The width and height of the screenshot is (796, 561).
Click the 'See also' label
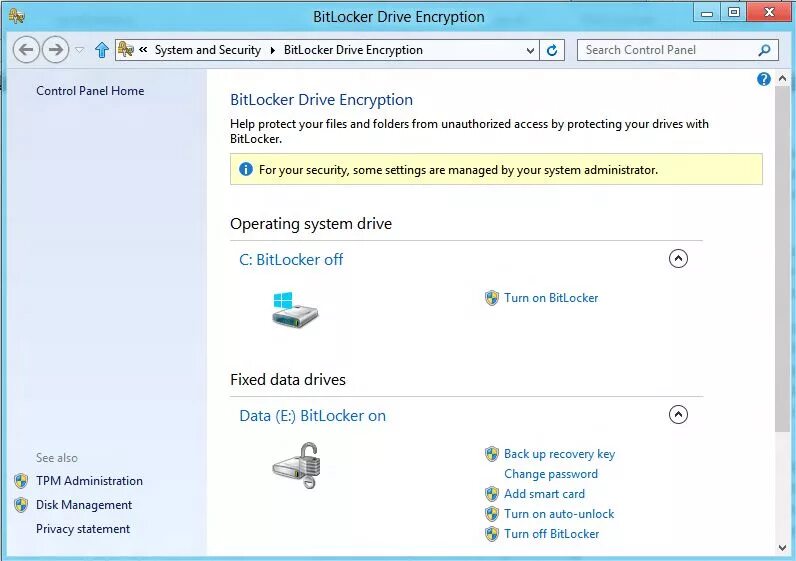click(57, 458)
